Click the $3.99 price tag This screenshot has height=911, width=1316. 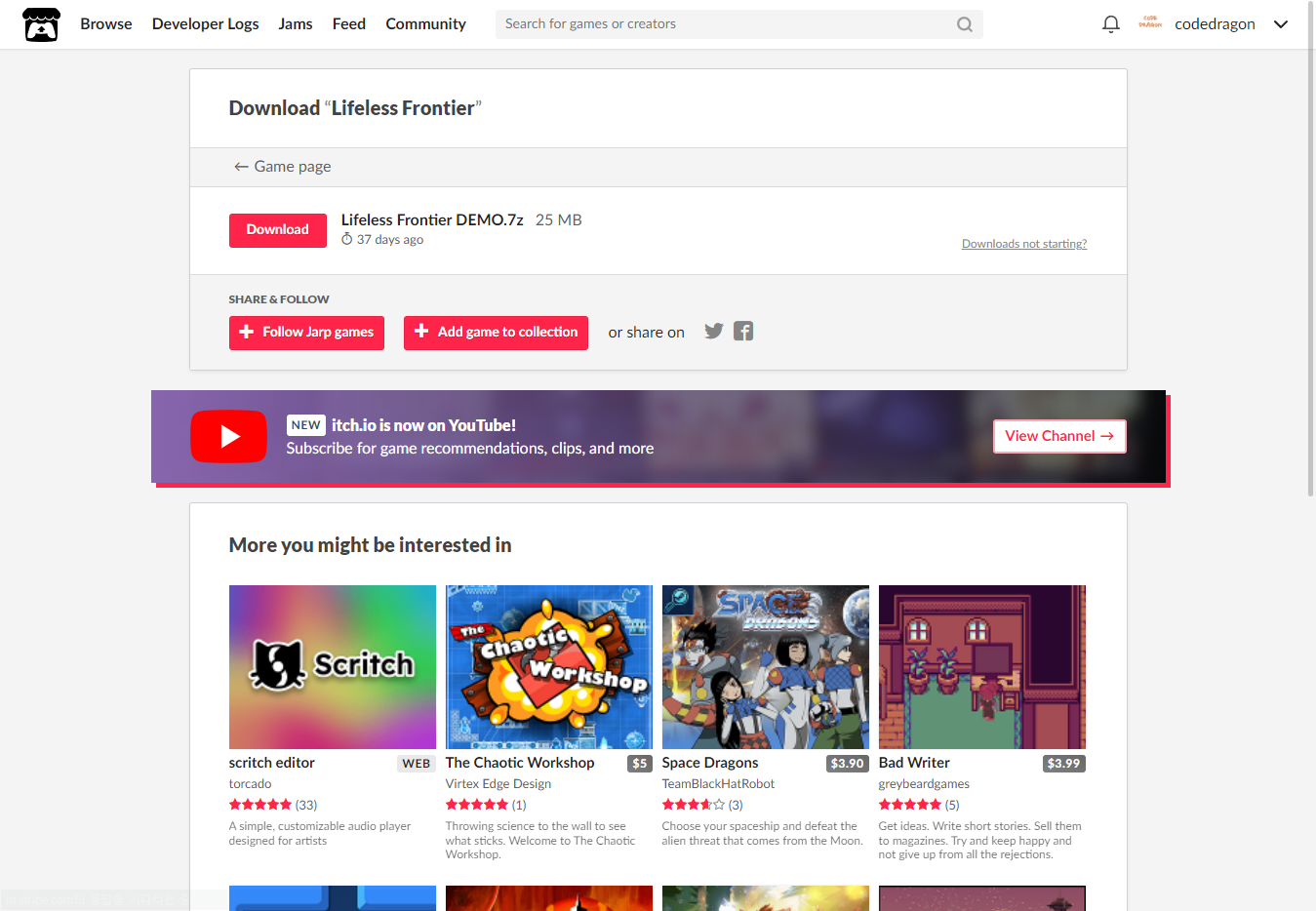(x=1064, y=764)
